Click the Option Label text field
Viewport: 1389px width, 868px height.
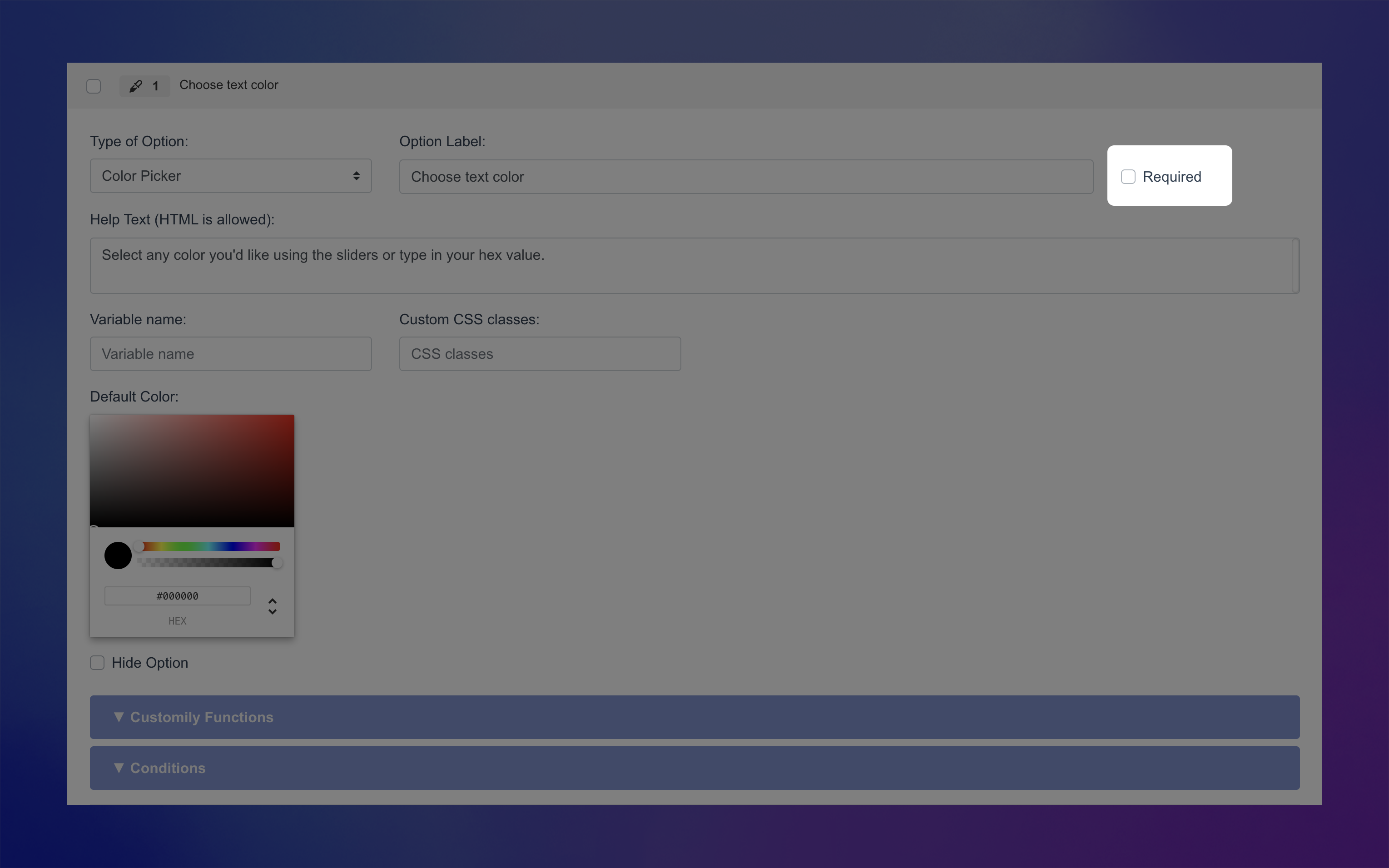click(745, 177)
